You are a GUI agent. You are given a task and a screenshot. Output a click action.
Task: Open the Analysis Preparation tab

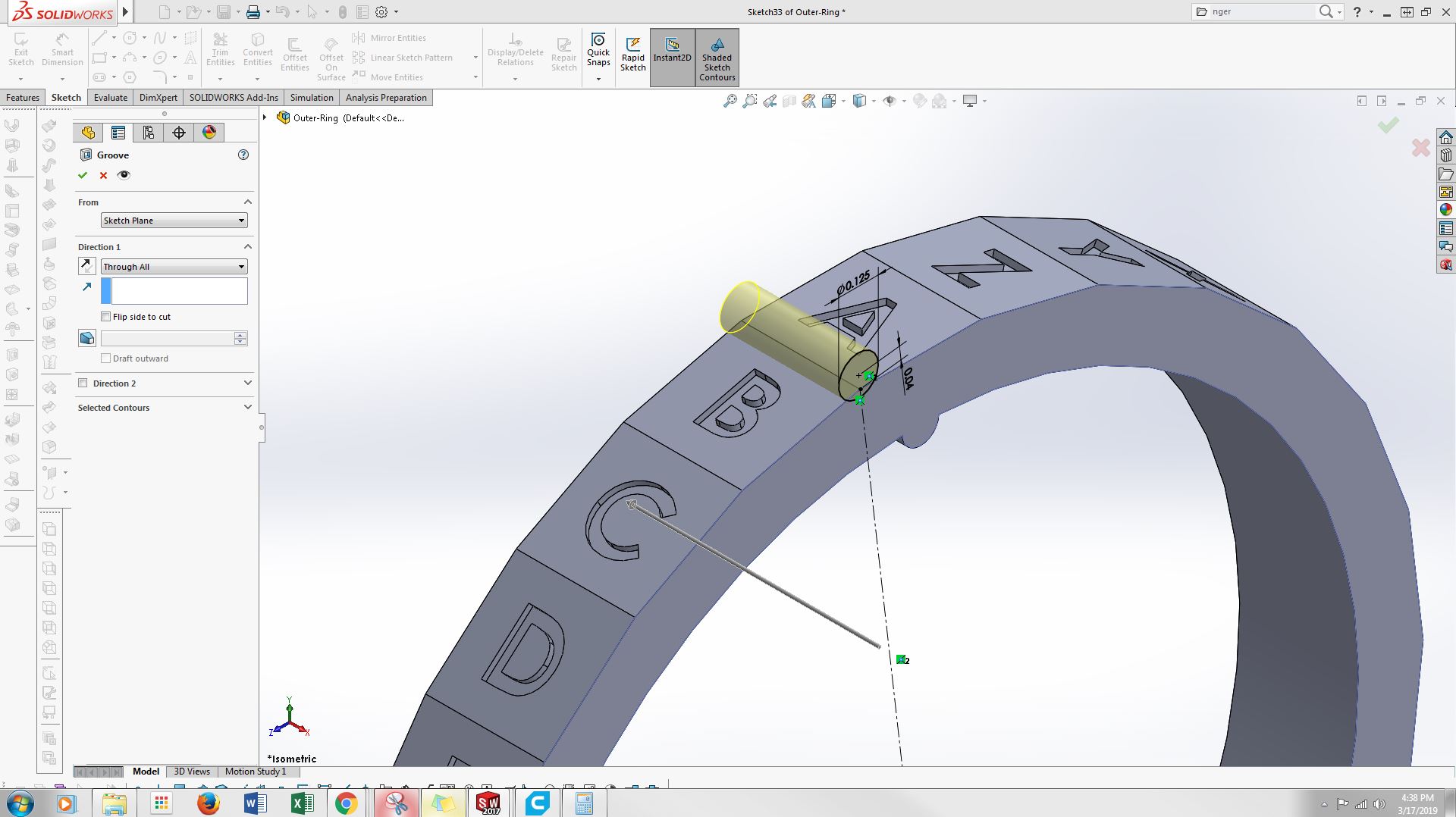pyautogui.click(x=386, y=98)
